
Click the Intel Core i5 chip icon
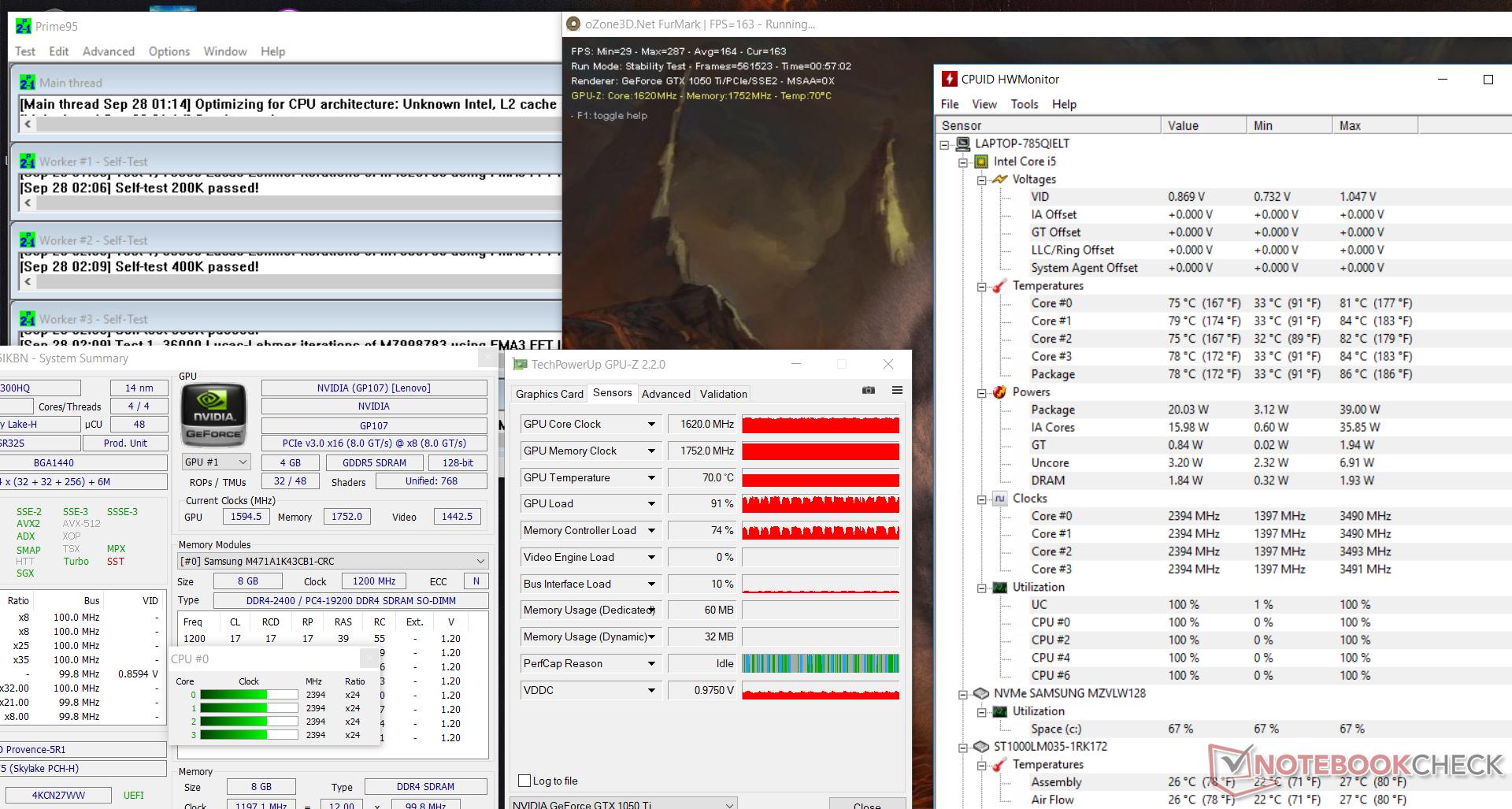tap(981, 161)
